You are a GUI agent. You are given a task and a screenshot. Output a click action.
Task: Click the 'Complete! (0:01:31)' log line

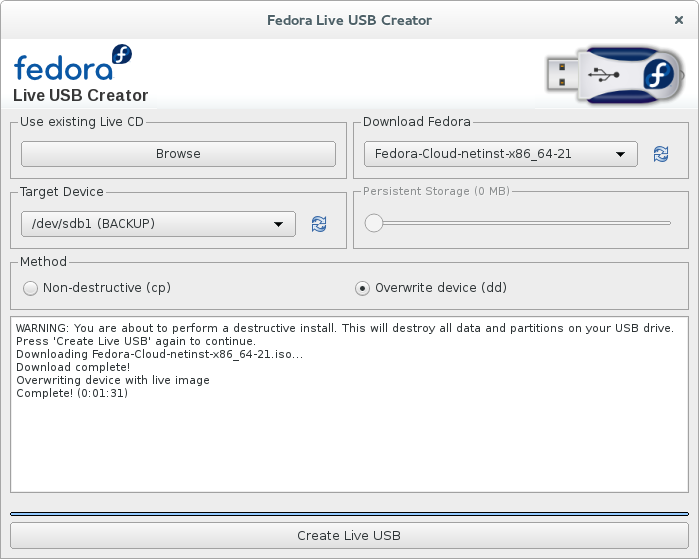coord(72,393)
